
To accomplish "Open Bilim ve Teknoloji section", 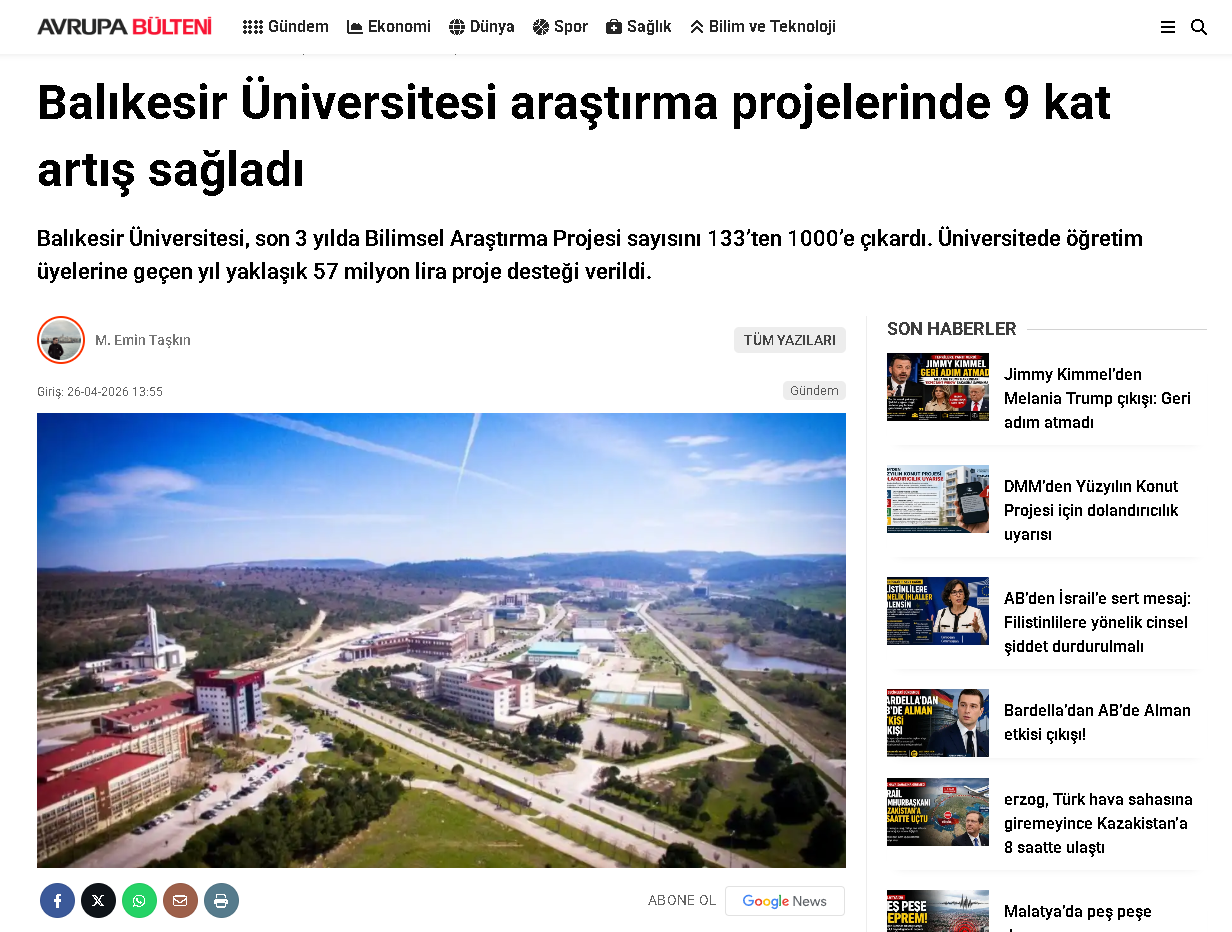I will point(763,27).
